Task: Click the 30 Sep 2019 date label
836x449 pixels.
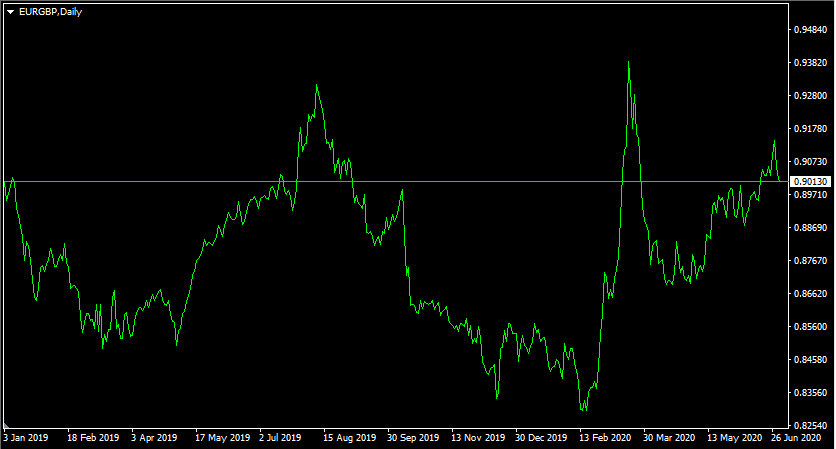Action: pyautogui.click(x=413, y=438)
